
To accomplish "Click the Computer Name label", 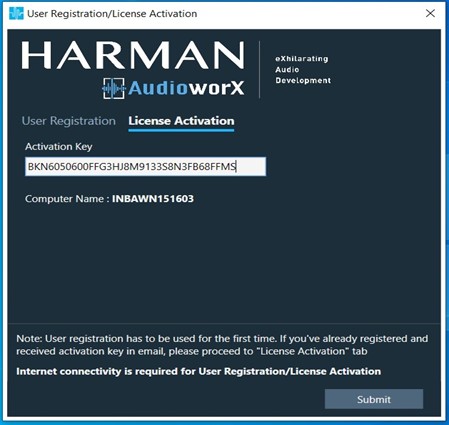I will tap(67, 199).
